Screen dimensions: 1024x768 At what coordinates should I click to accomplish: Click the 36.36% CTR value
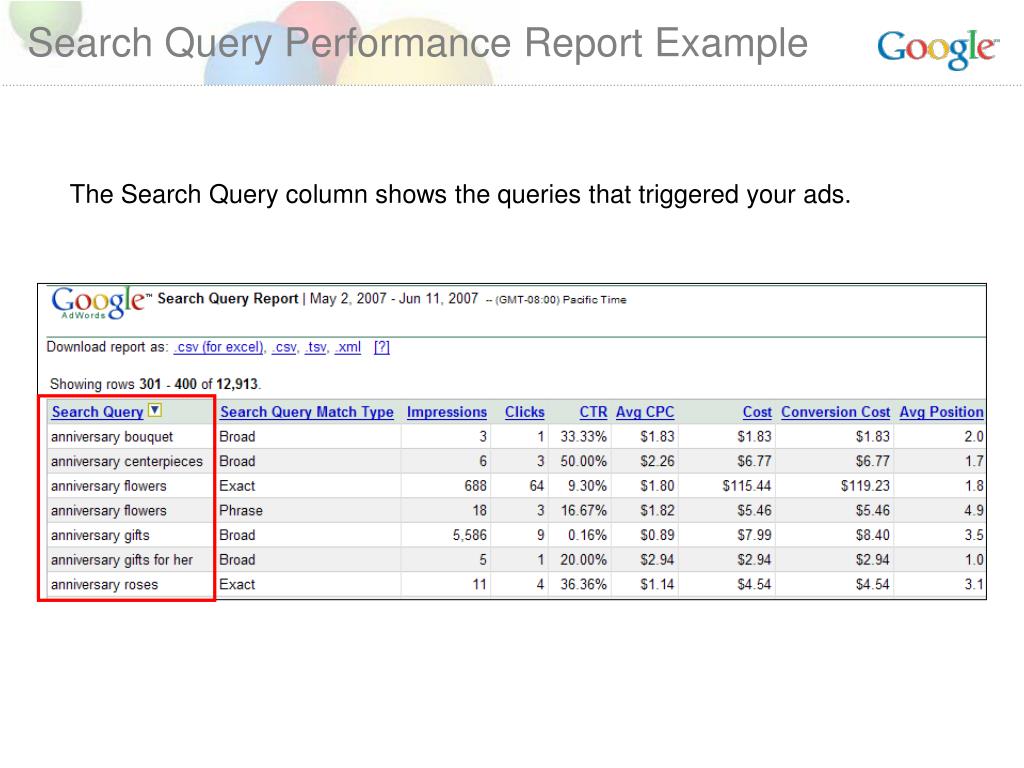coord(583,585)
